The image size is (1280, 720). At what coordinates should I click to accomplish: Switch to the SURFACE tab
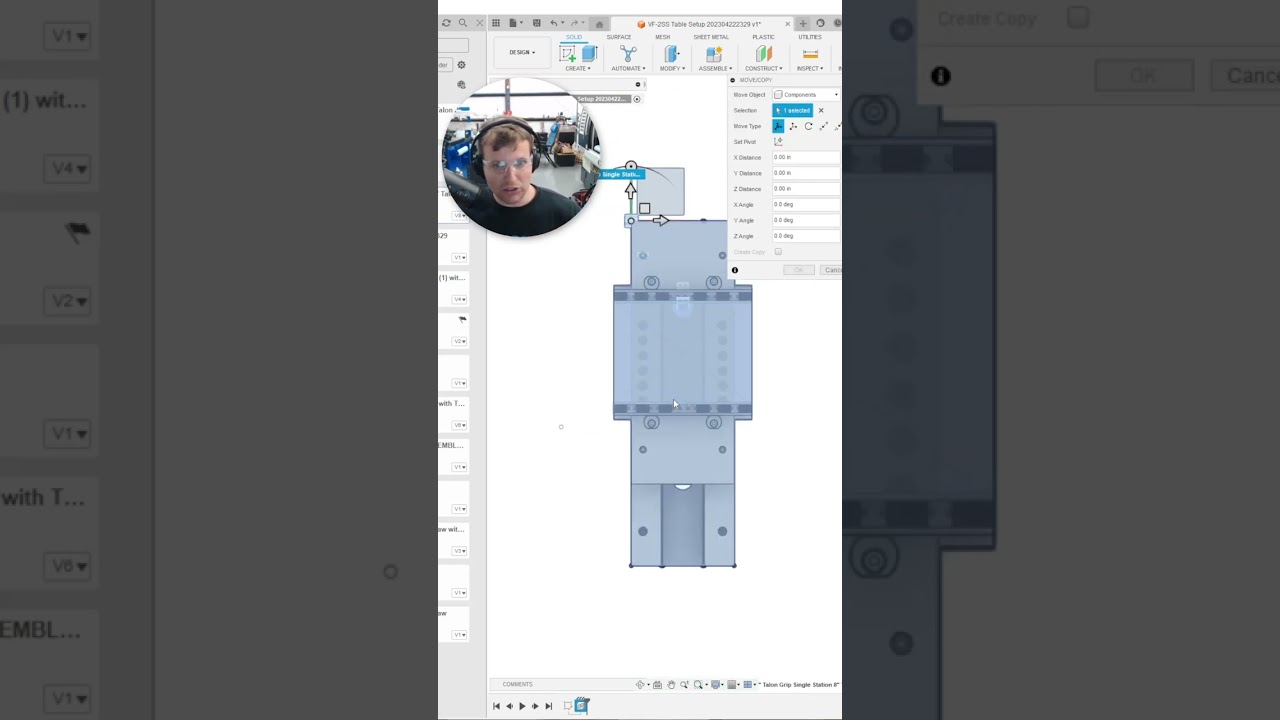(x=618, y=37)
